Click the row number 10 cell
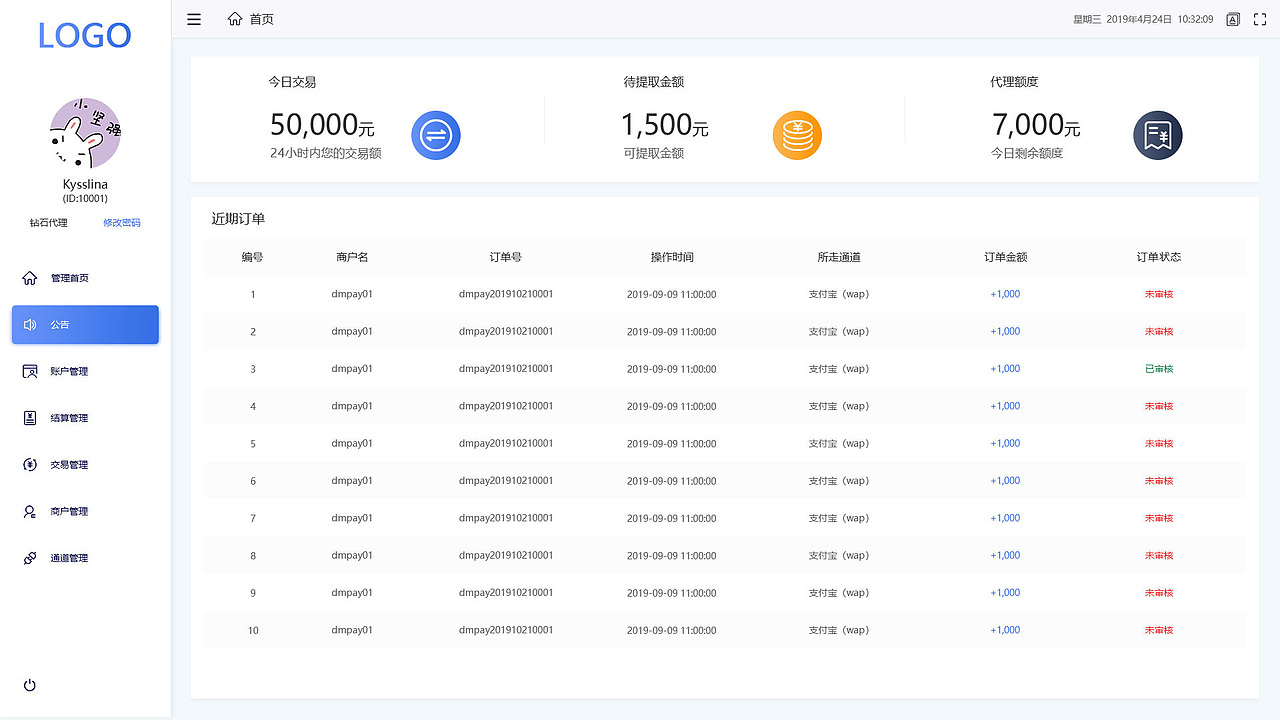The height and width of the screenshot is (720, 1280). [253, 630]
